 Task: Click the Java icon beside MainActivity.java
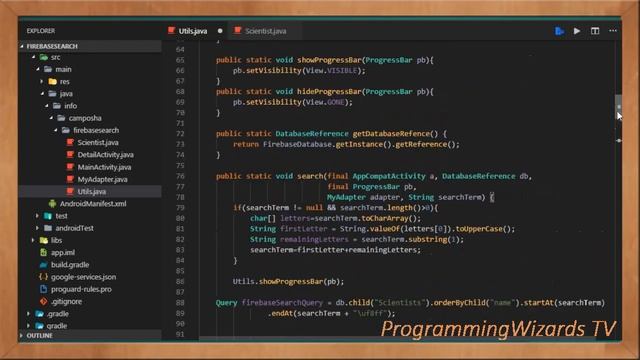tap(70, 167)
